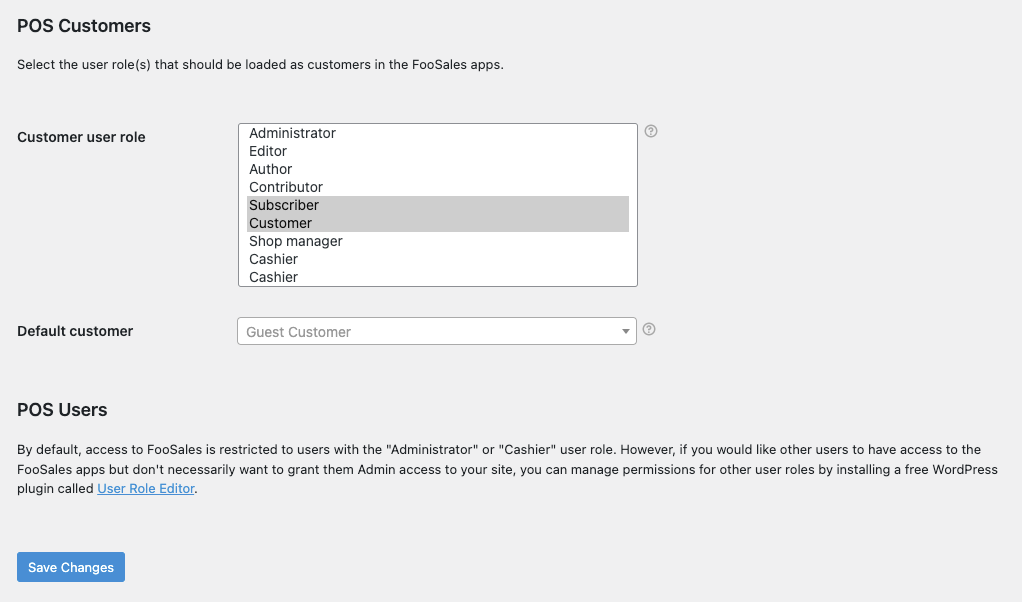
Task: Click help icon beside Customer user role list
Action: click(x=651, y=131)
